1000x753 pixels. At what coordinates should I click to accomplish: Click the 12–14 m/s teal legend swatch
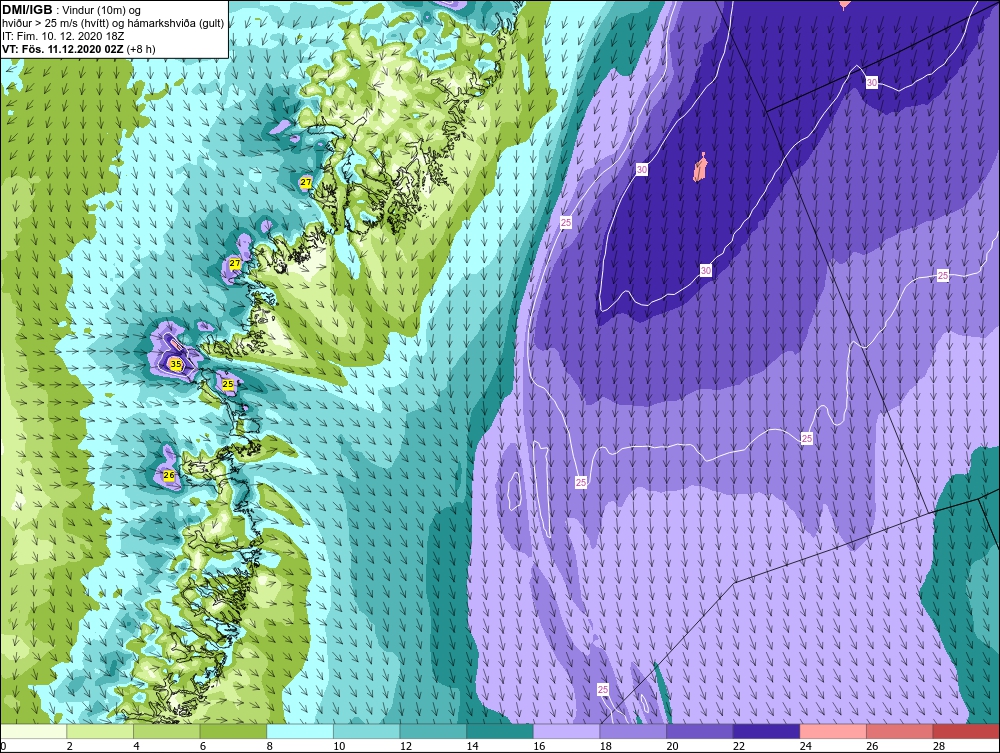click(433, 731)
